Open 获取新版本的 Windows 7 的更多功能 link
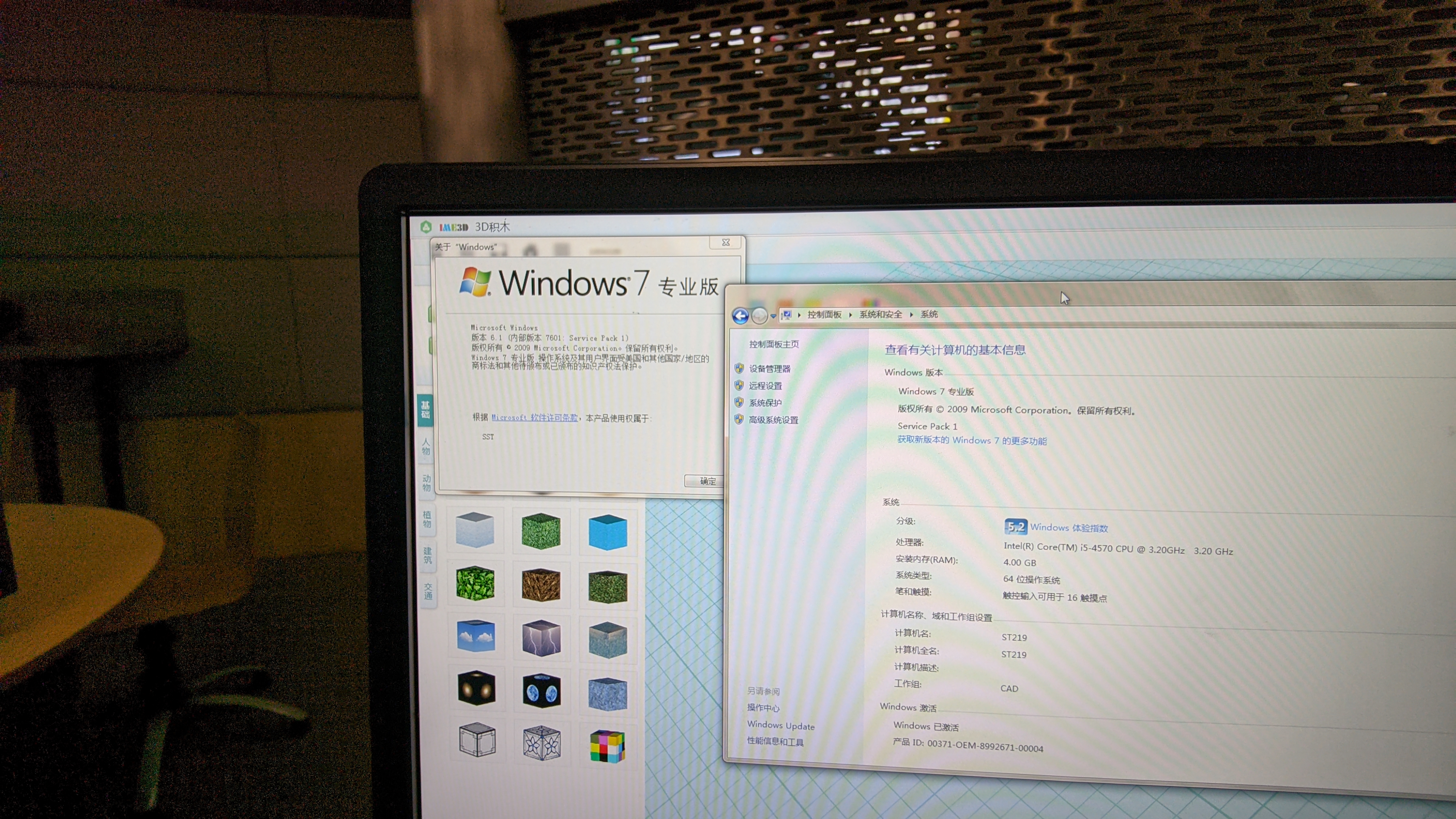Image resolution: width=1456 pixels, height=819 pixels. (x=972, y=440)
